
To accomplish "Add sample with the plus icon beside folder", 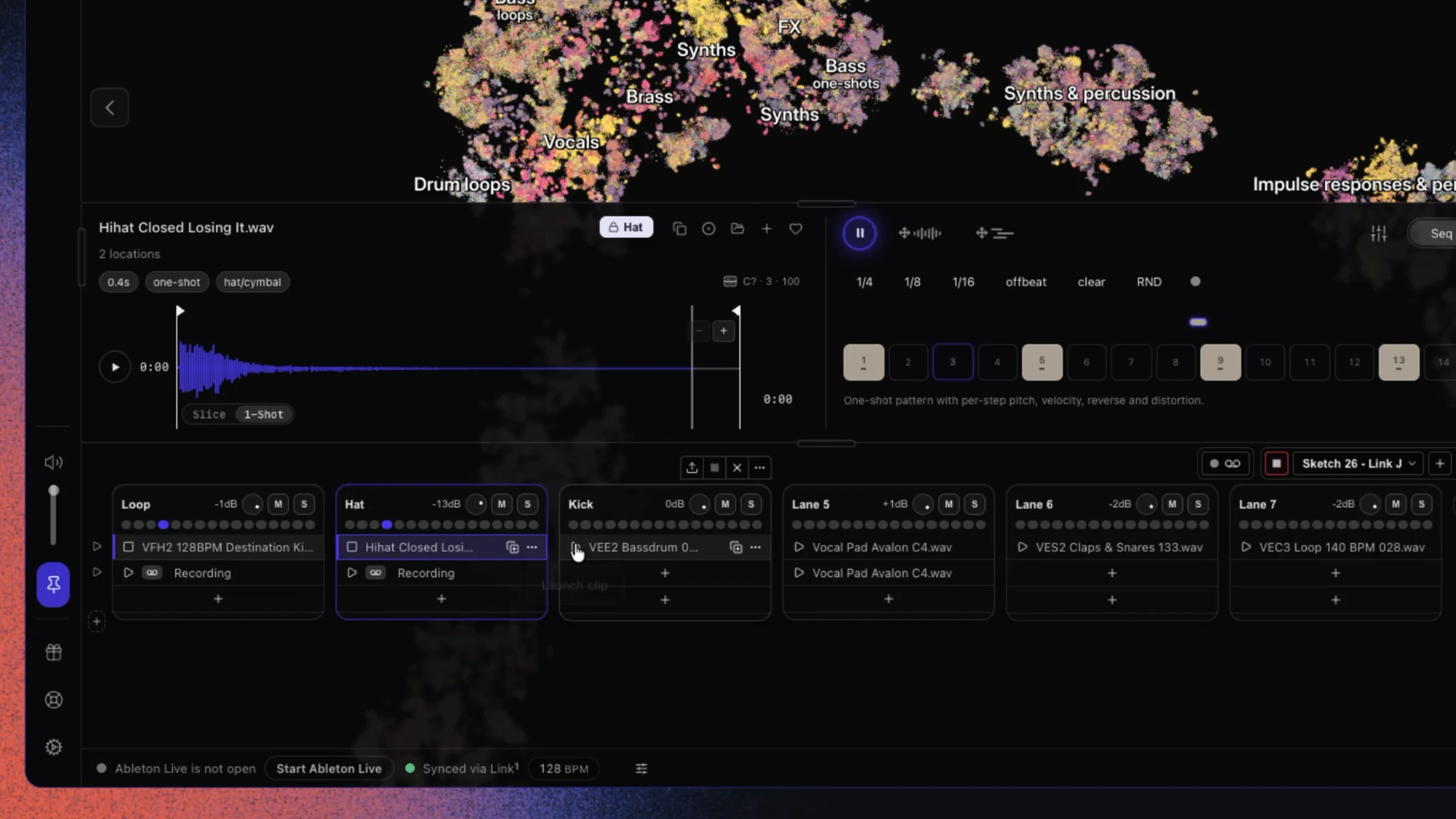I will click(766, 229).
